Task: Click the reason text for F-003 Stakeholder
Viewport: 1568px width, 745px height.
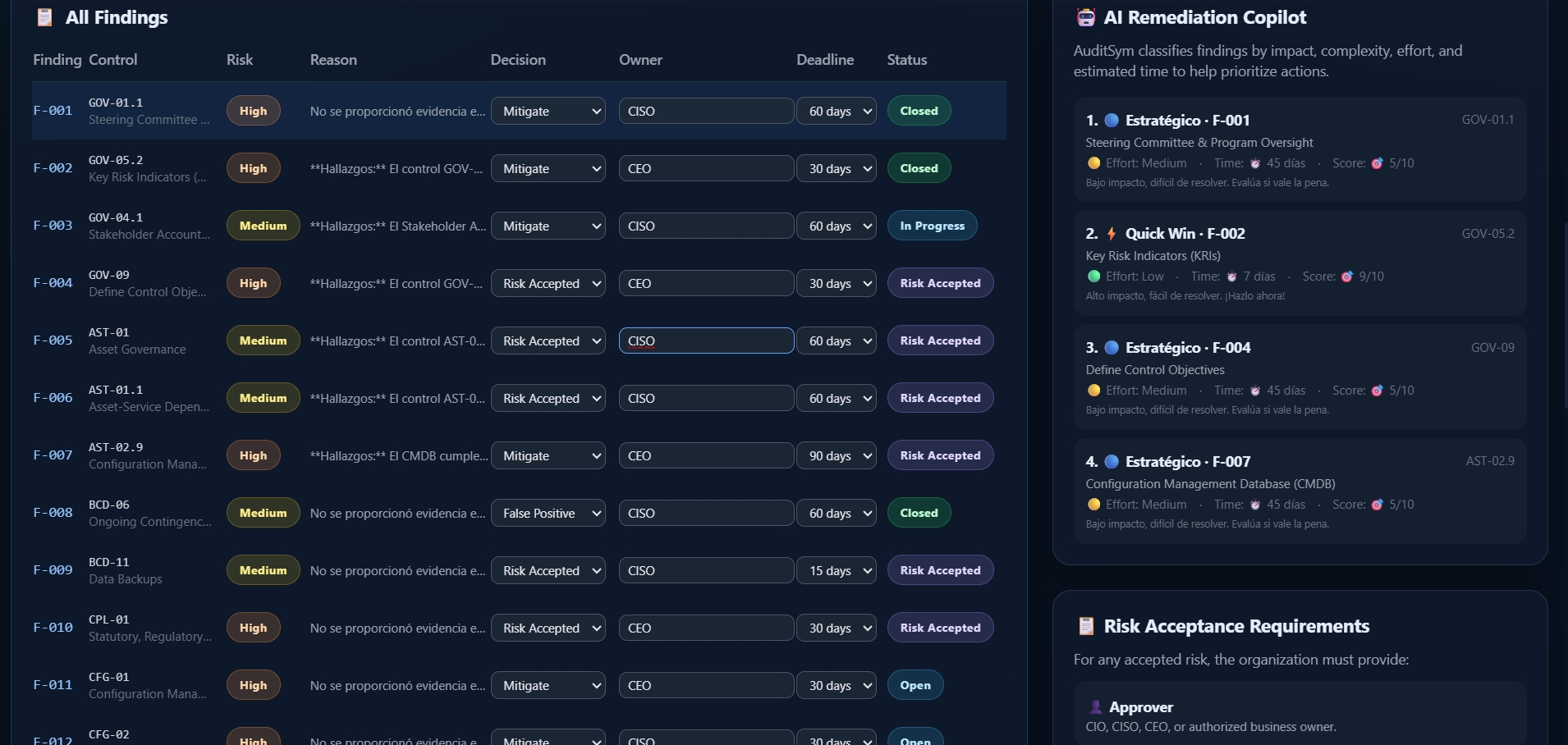Action: pos(398,226)
